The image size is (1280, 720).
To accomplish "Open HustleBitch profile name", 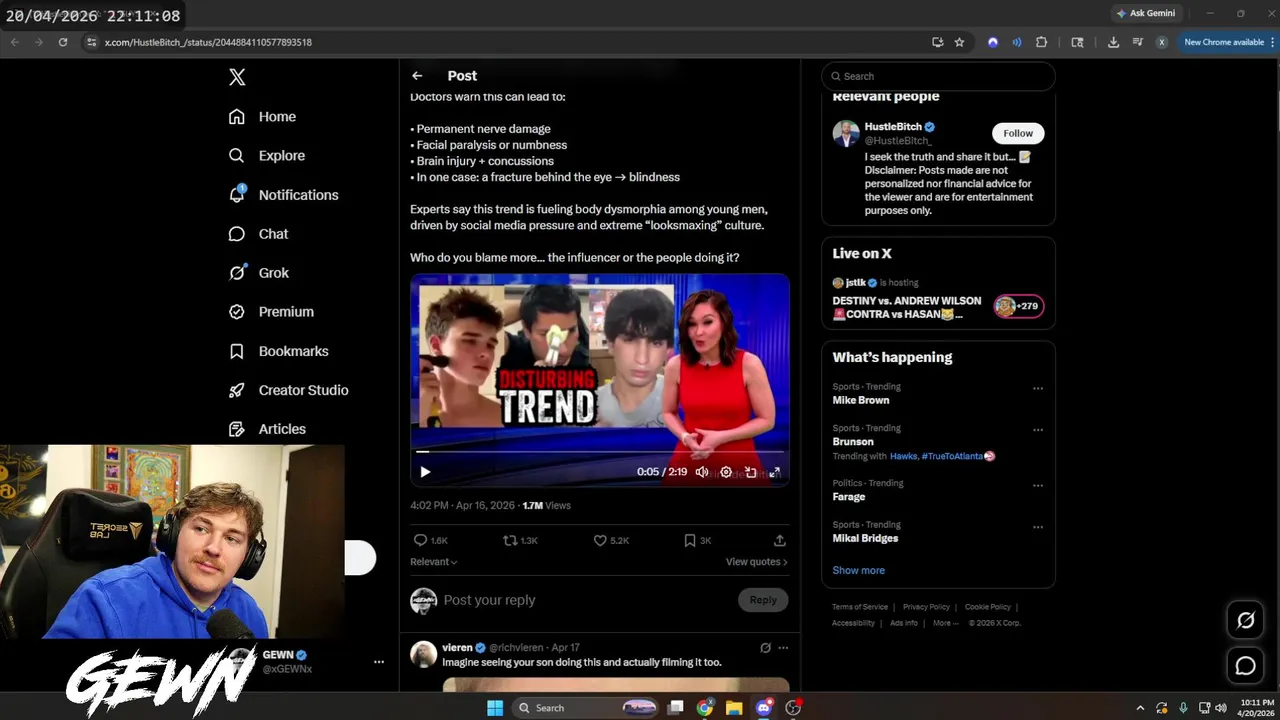I will (893, 127).
